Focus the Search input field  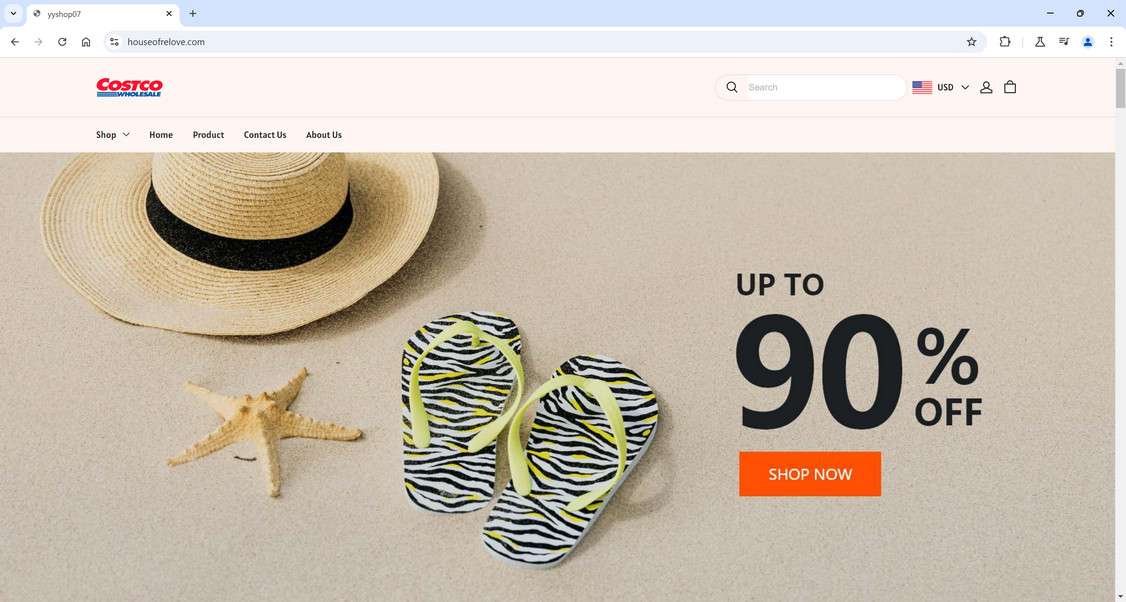coord(824,87)
